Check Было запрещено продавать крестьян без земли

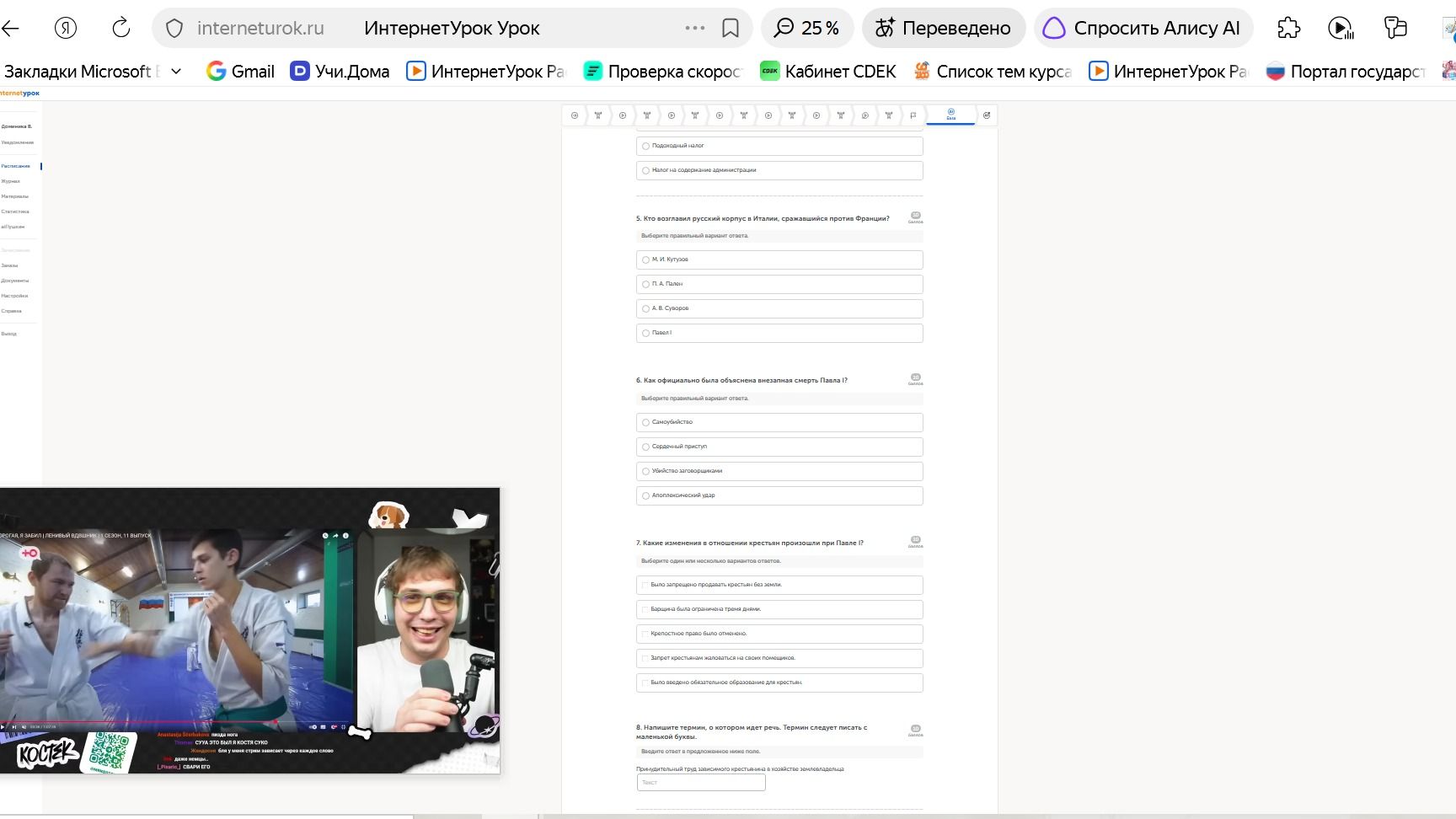[x=779, y=585]
